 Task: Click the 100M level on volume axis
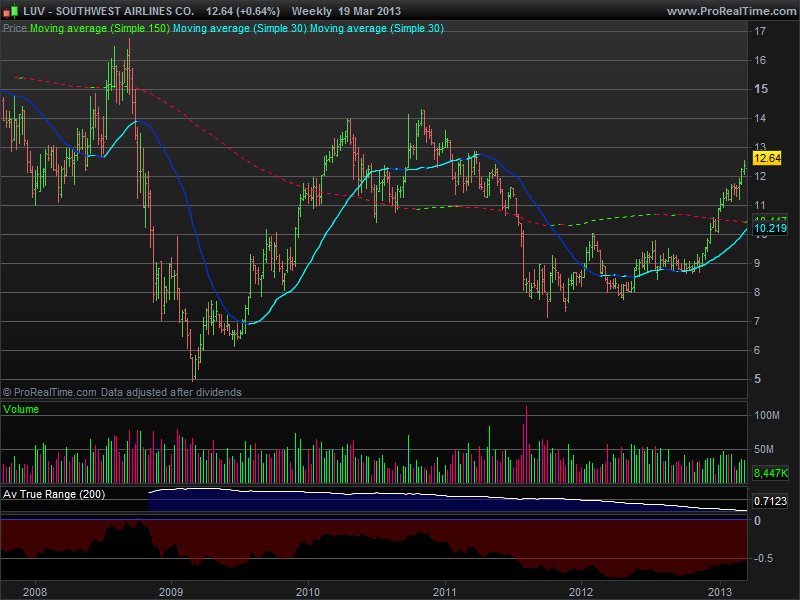pyautogui.click(x=768, y=414)
